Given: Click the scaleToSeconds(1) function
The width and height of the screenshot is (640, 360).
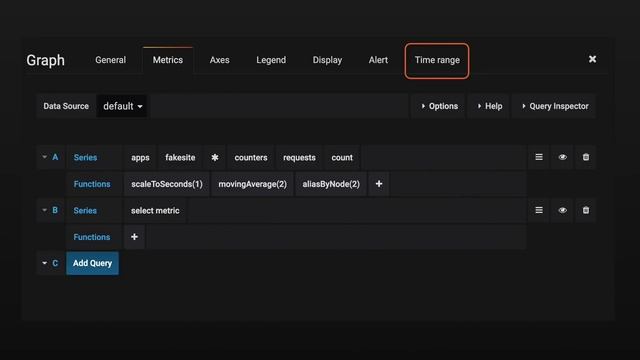Looking at the screenshot, I should [x=167, y=184].
